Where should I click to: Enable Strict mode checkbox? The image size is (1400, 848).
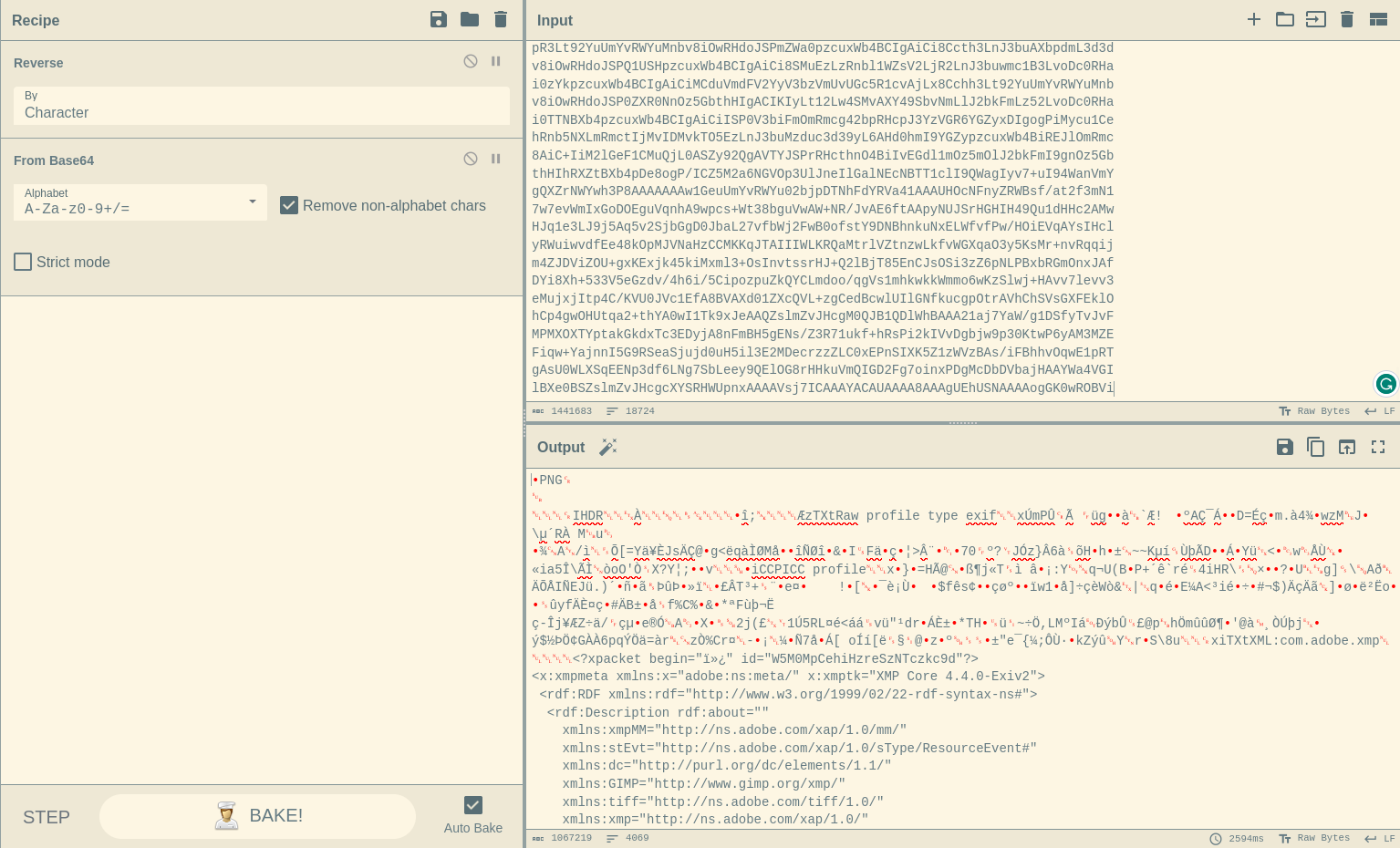[23, 262]
